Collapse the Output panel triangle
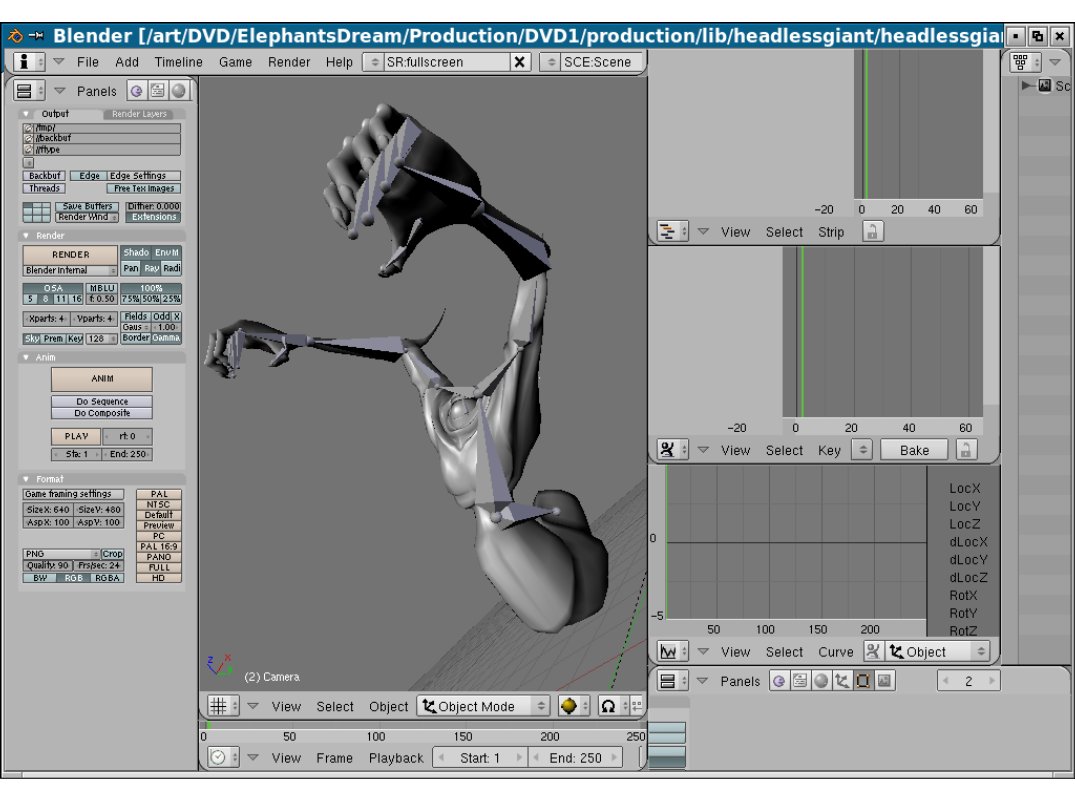This screenshot has width=1075, height=800. click(x=26, y=114)
